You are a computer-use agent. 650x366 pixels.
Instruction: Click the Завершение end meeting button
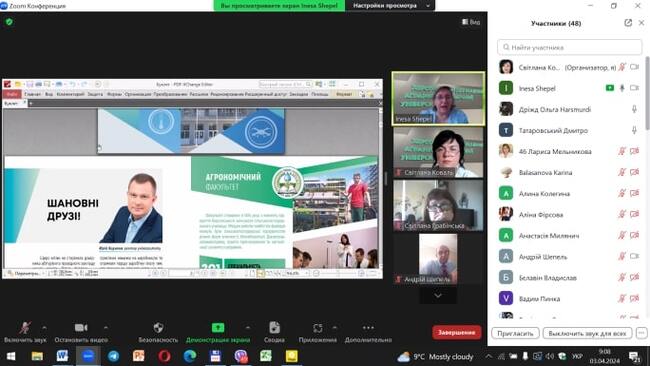tap(456, 332)
